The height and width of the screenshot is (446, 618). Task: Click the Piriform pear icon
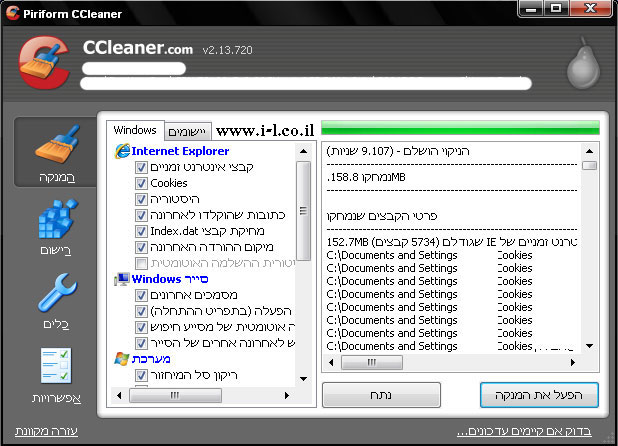pyautogui.click(x=581, y=66)
